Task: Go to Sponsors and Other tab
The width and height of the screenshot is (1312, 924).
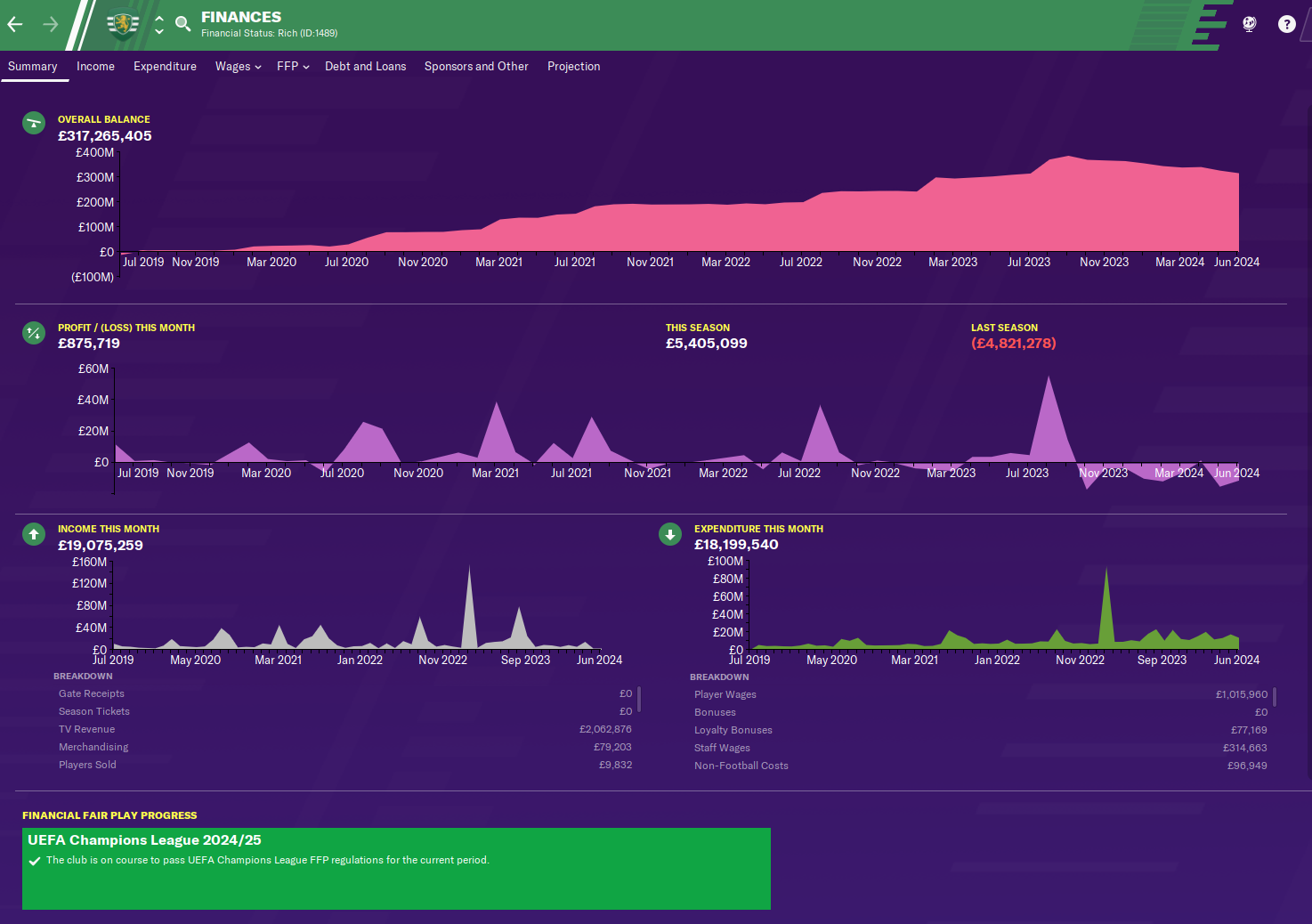Action: 476,67
